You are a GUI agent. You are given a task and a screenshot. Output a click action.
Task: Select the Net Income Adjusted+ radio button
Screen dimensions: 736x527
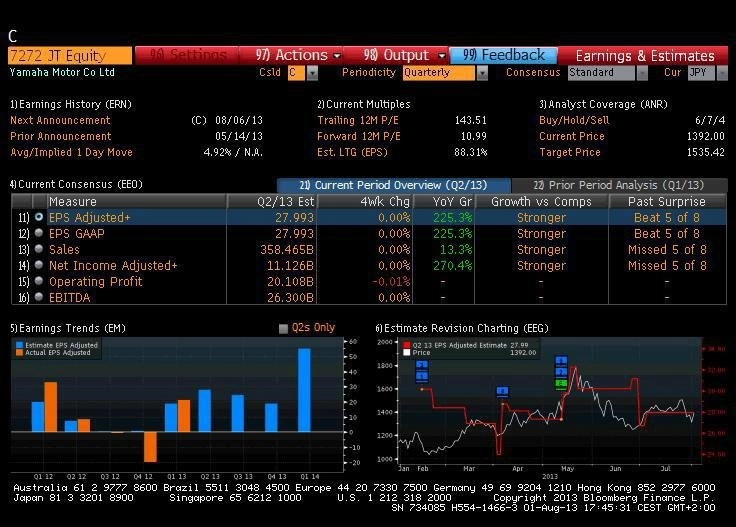click(39, 265)
